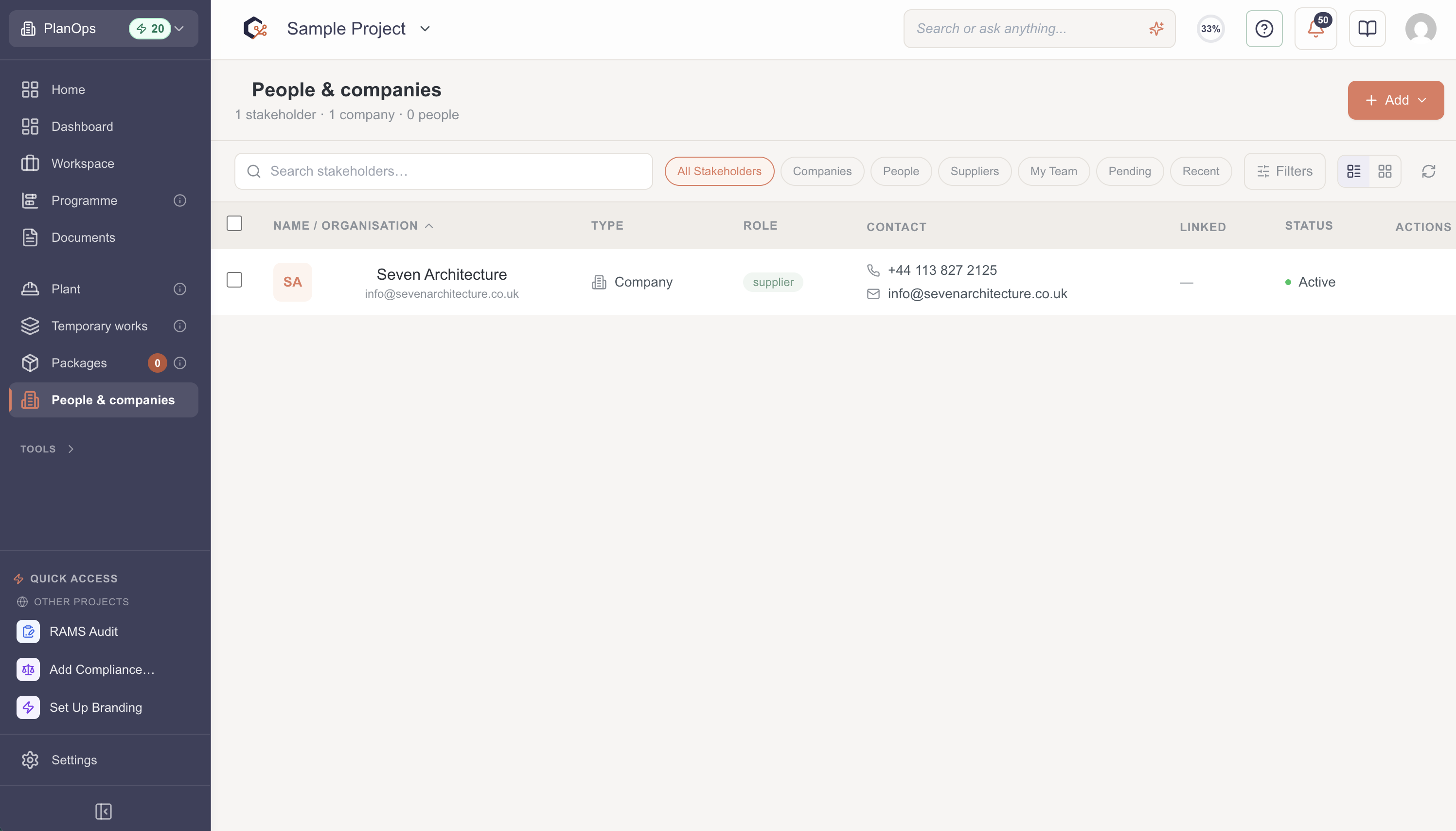Click the RAMS Audit quick access icon
1456x831 pixels.
tap(28, 631)
